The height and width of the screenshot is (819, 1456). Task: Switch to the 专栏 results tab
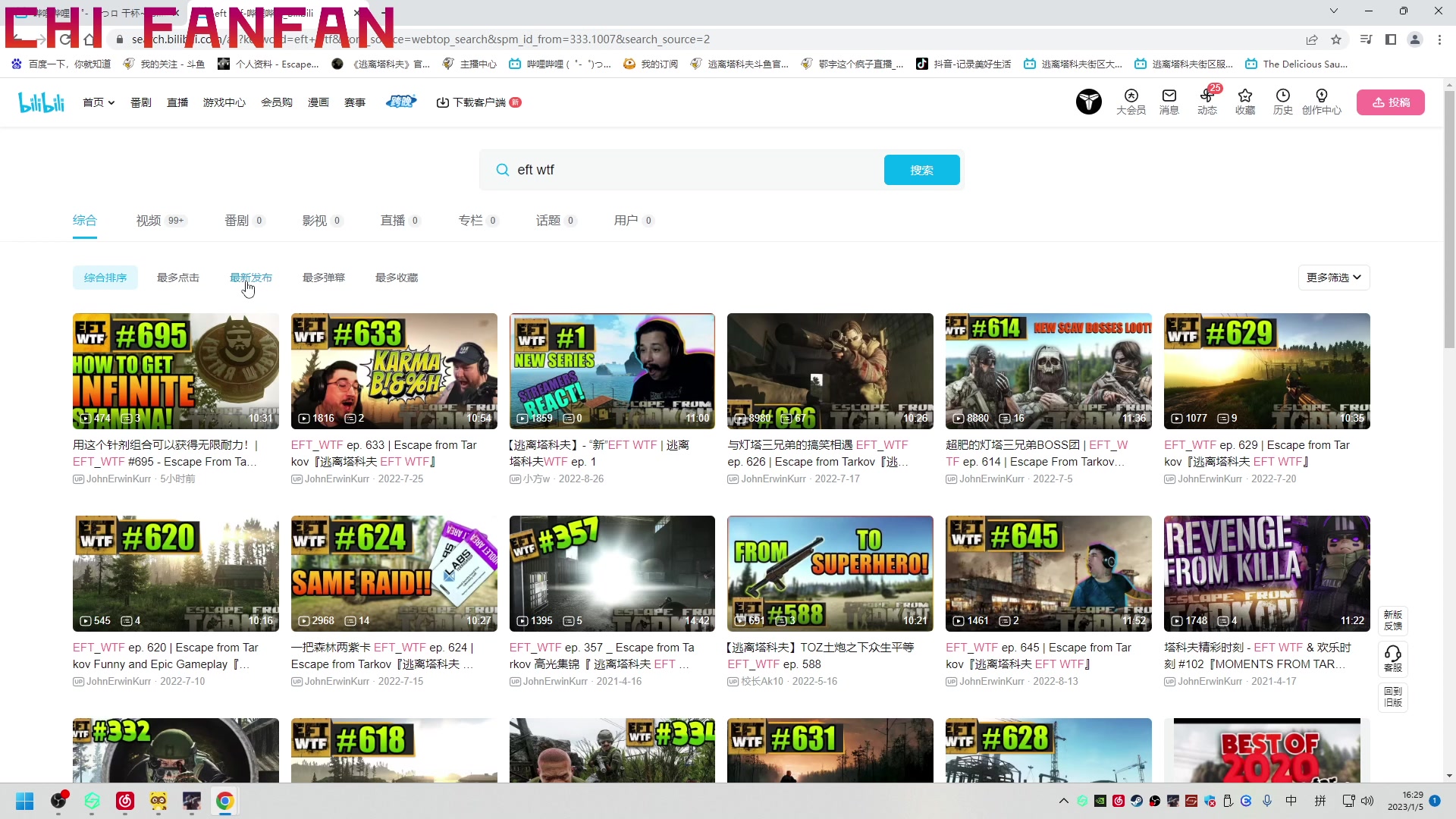(479, 221)
